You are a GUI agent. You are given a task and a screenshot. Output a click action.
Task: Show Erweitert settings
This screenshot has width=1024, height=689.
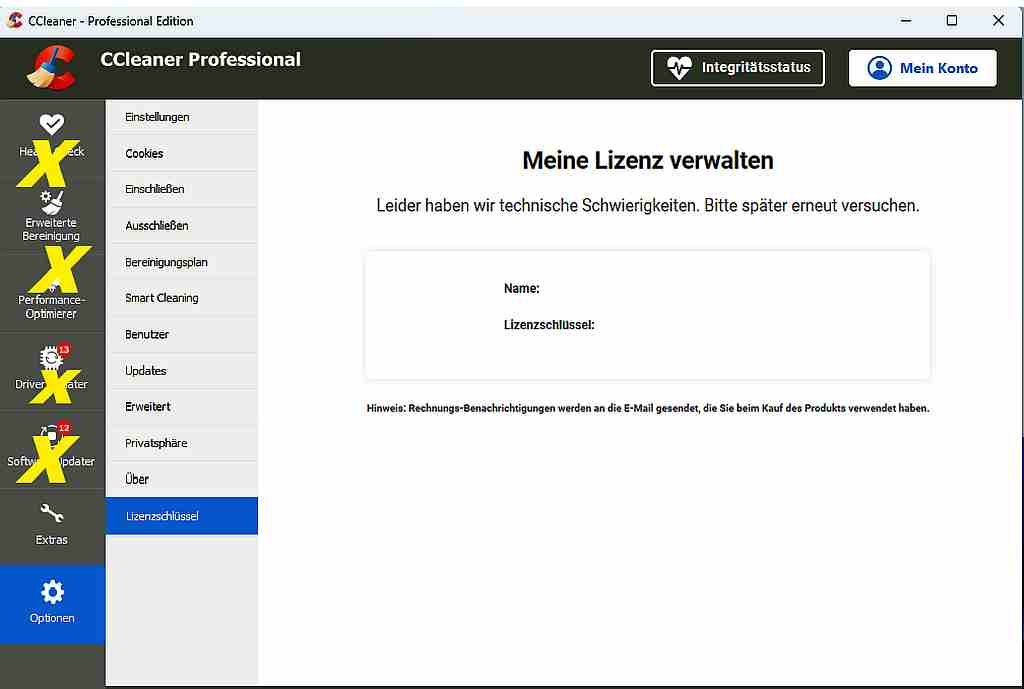[182, 407]
